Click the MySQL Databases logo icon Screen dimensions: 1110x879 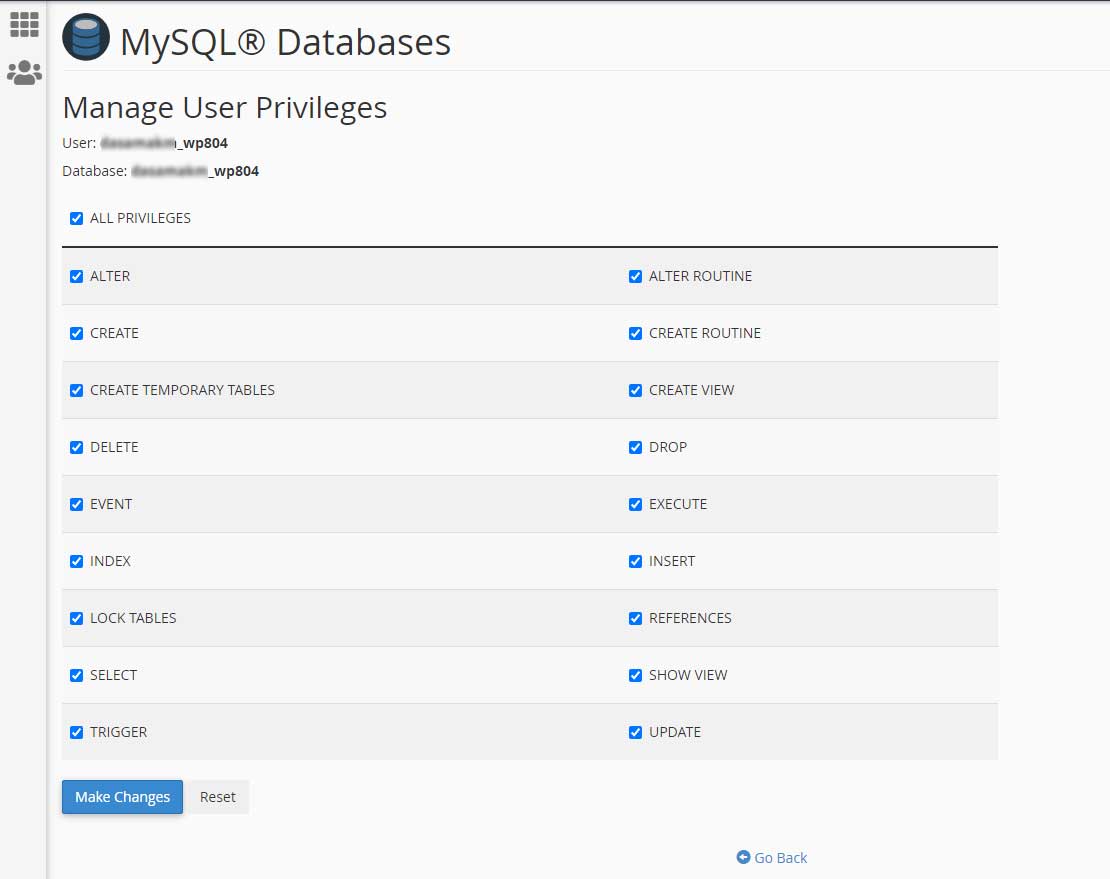point(86,39)
